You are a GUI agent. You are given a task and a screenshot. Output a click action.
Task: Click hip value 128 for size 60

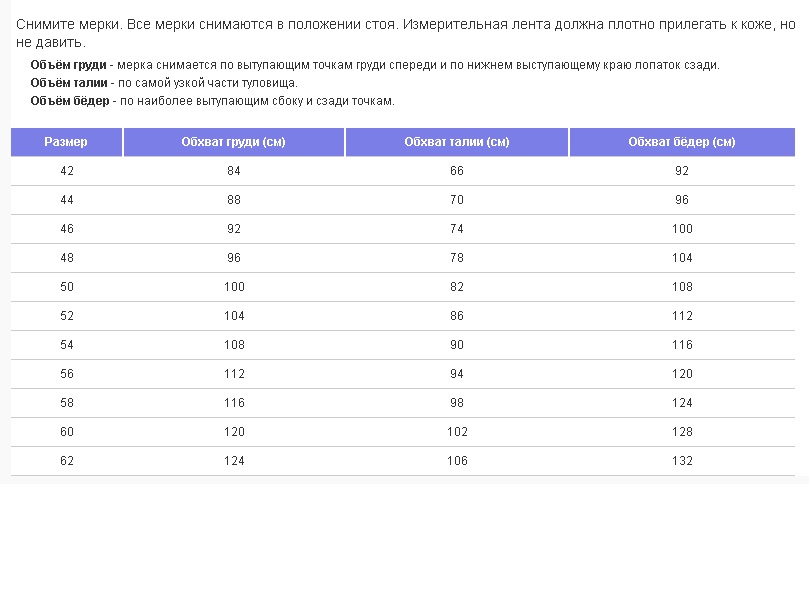(682, 431)
